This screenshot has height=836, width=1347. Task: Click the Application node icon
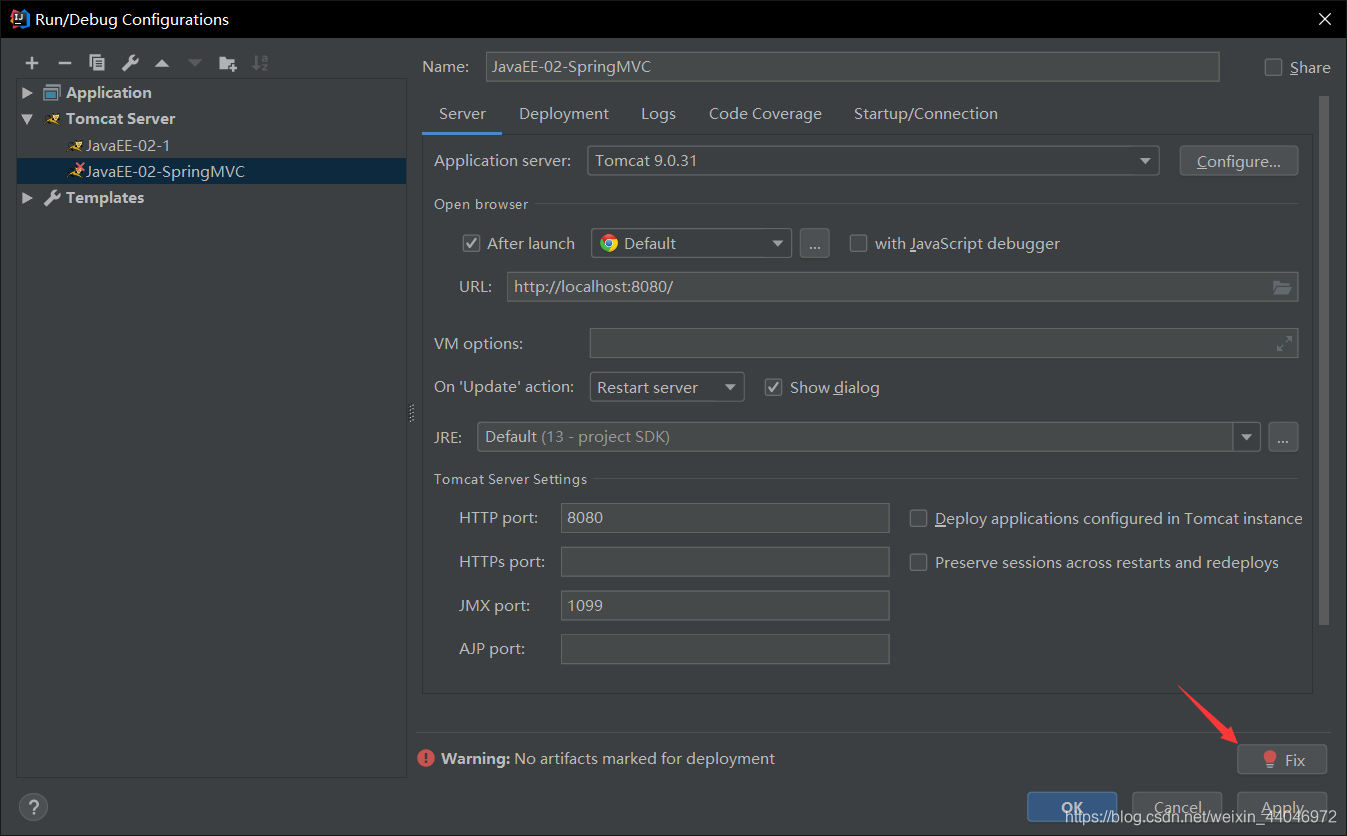(x=52, y=93)
